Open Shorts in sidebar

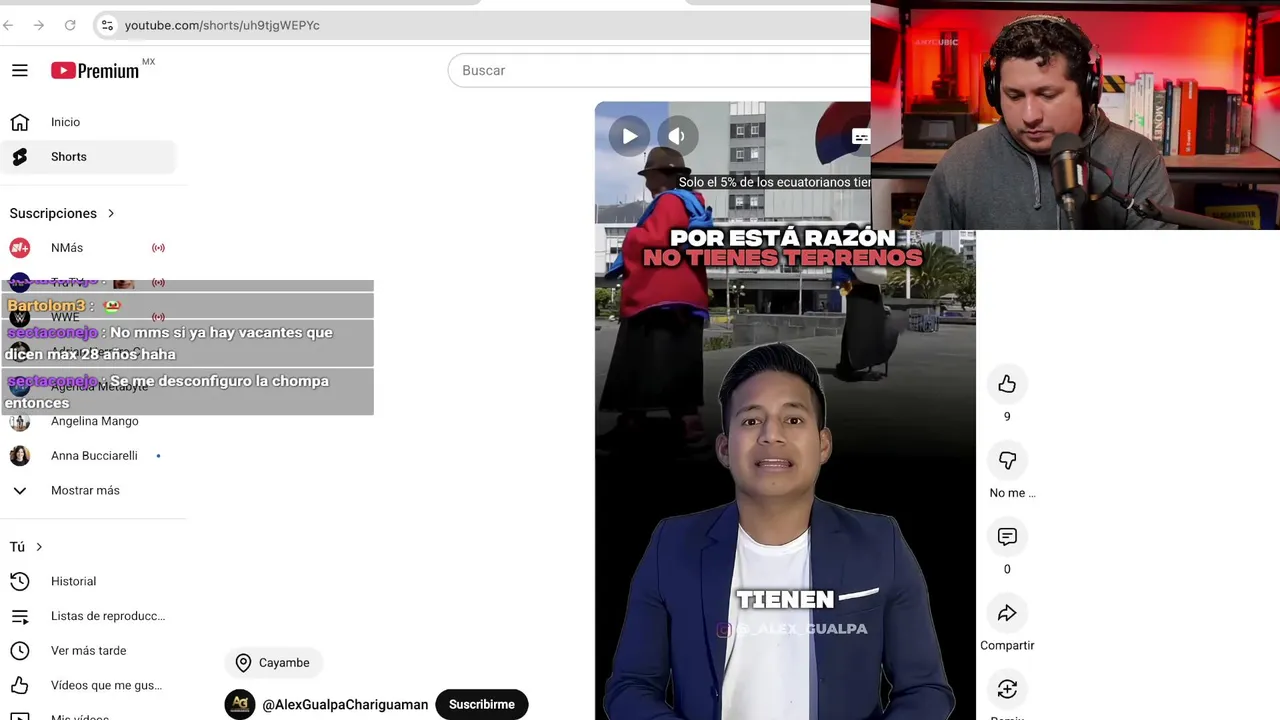pos(88,157)
